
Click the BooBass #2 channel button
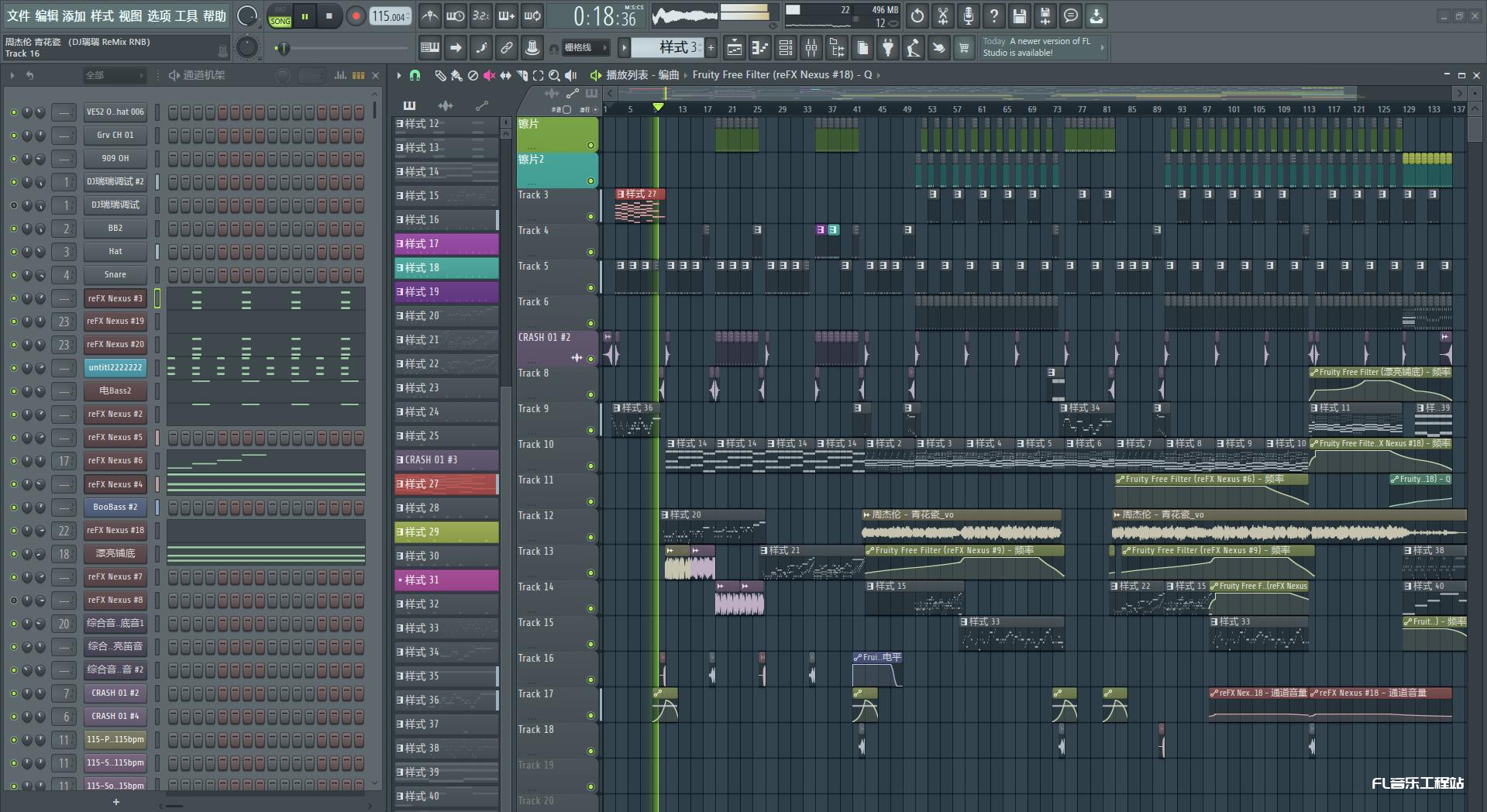115,507
